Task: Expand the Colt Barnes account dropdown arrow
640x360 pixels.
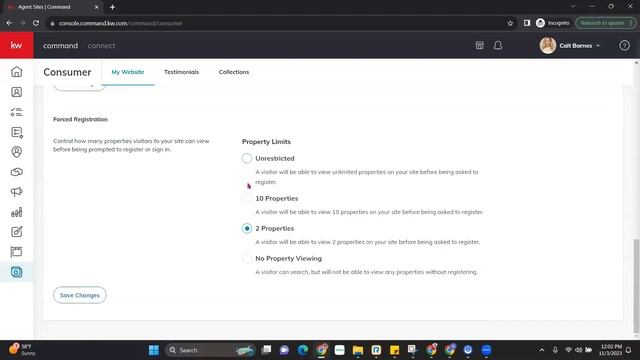Action: pos(598,46)
